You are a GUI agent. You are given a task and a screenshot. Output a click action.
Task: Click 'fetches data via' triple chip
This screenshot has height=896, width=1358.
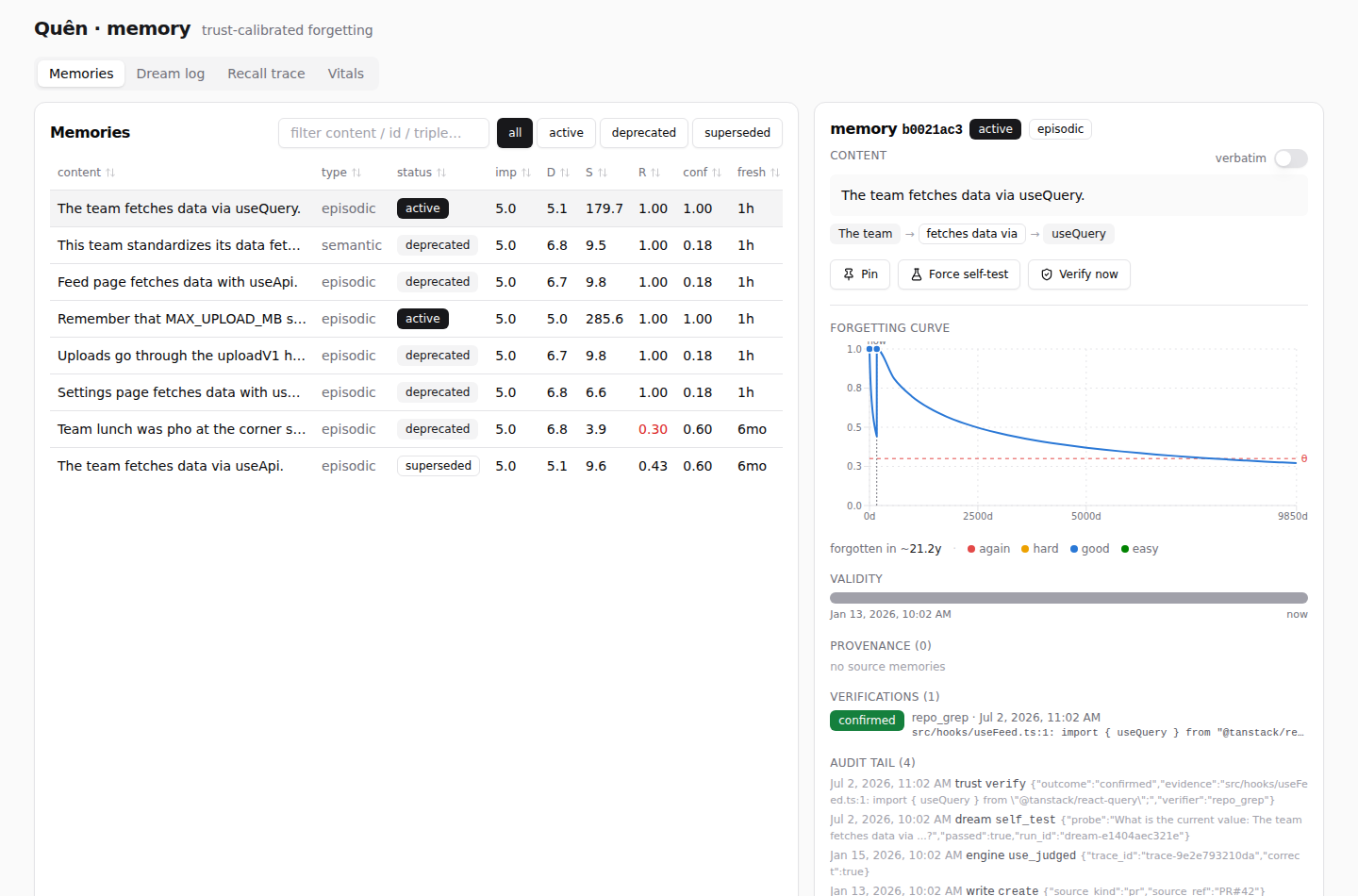[x=971, y=234]
